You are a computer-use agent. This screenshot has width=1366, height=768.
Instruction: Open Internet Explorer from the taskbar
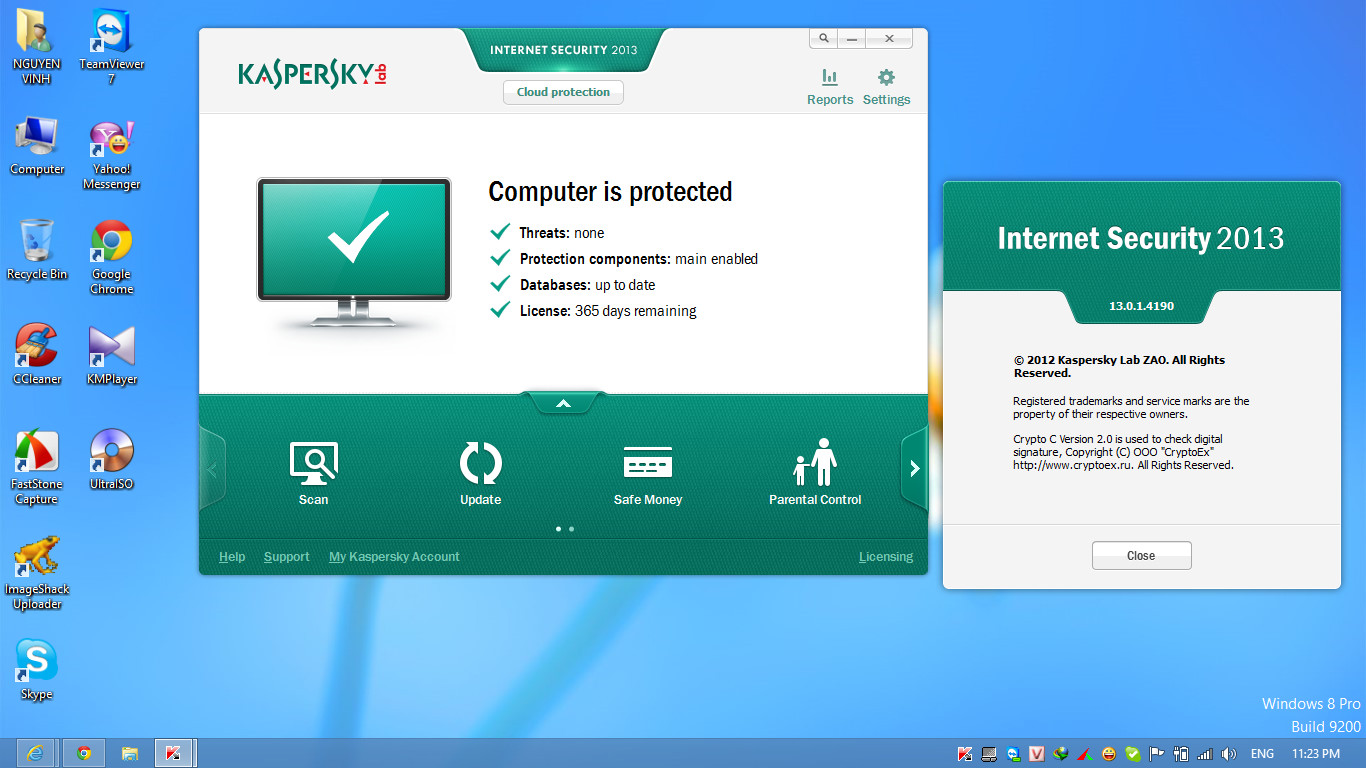point(36,753)
